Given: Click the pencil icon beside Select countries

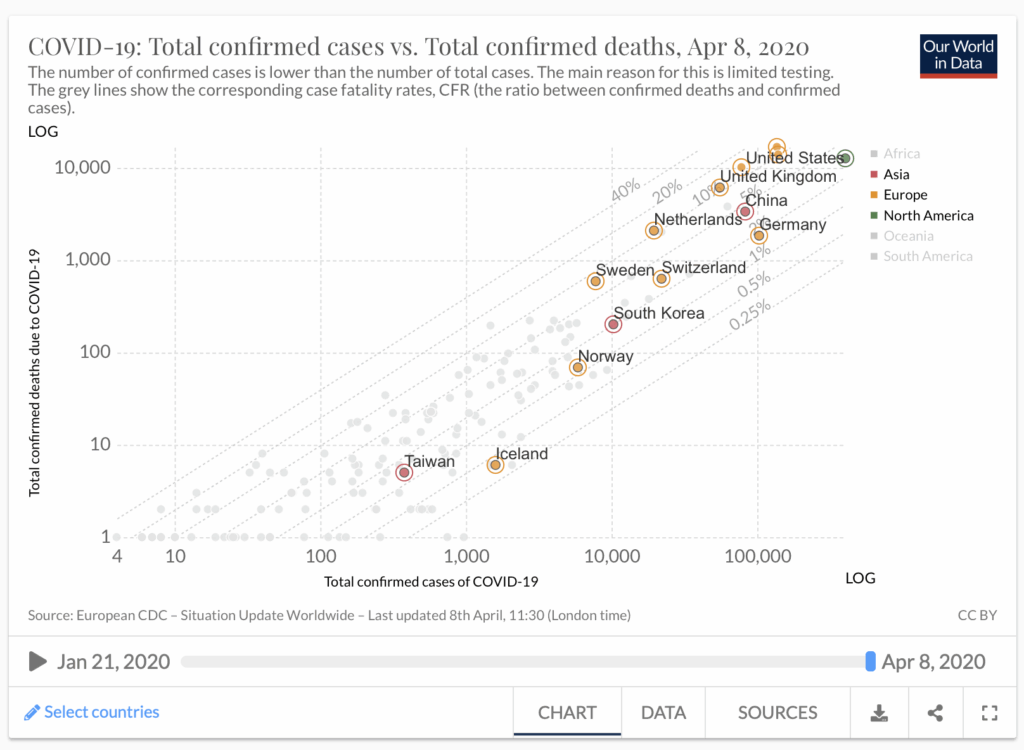Looking at the screenshot, I should 32,712.
